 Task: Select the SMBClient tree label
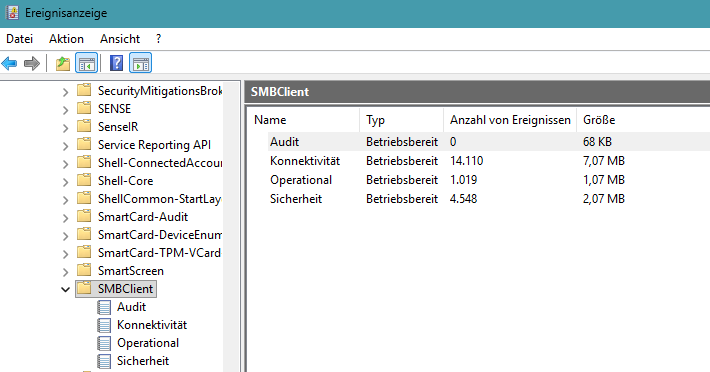(x=125, y=289)
